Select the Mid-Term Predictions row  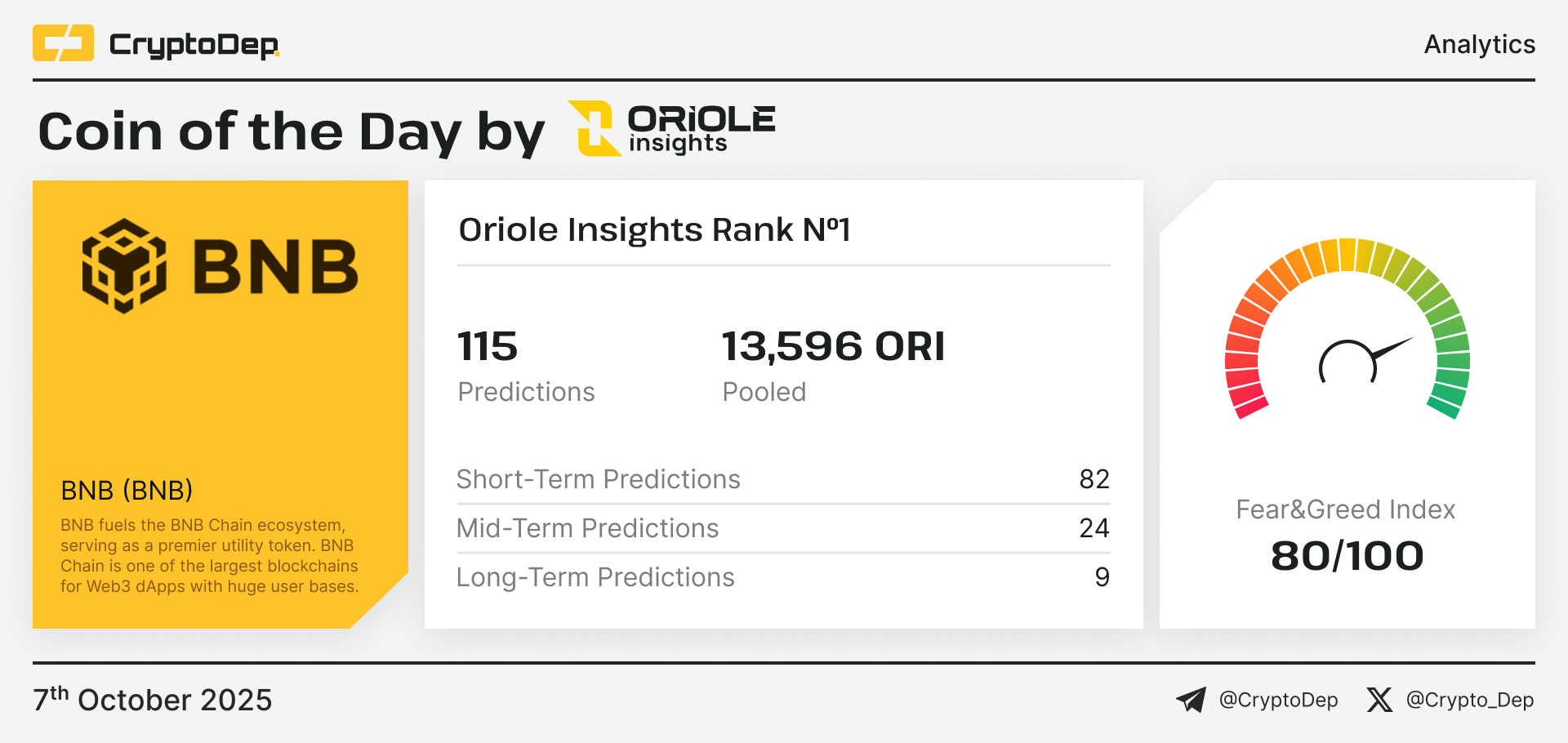[x=782, y=528]
